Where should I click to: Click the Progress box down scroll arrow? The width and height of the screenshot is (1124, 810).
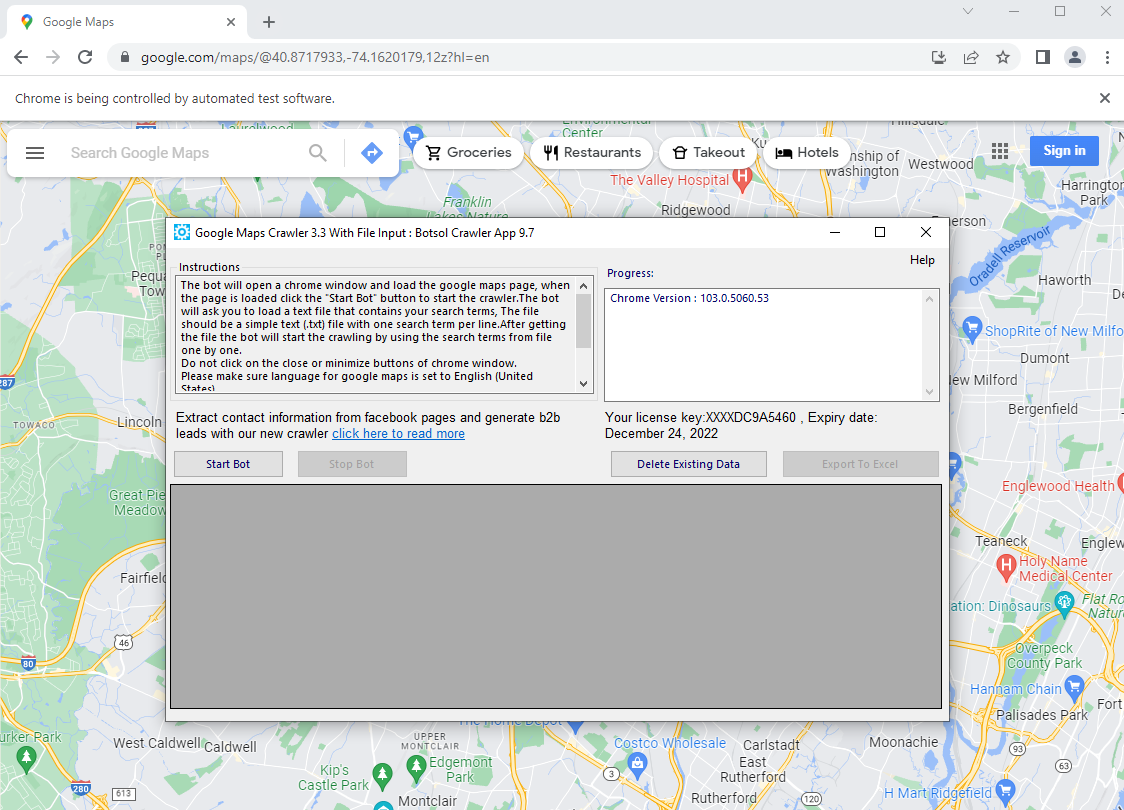(930, 391)
